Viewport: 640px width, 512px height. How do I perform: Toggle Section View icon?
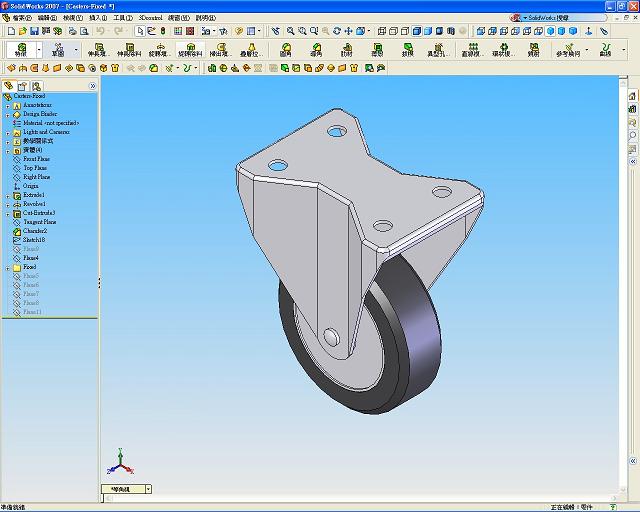tap(451, 31)
